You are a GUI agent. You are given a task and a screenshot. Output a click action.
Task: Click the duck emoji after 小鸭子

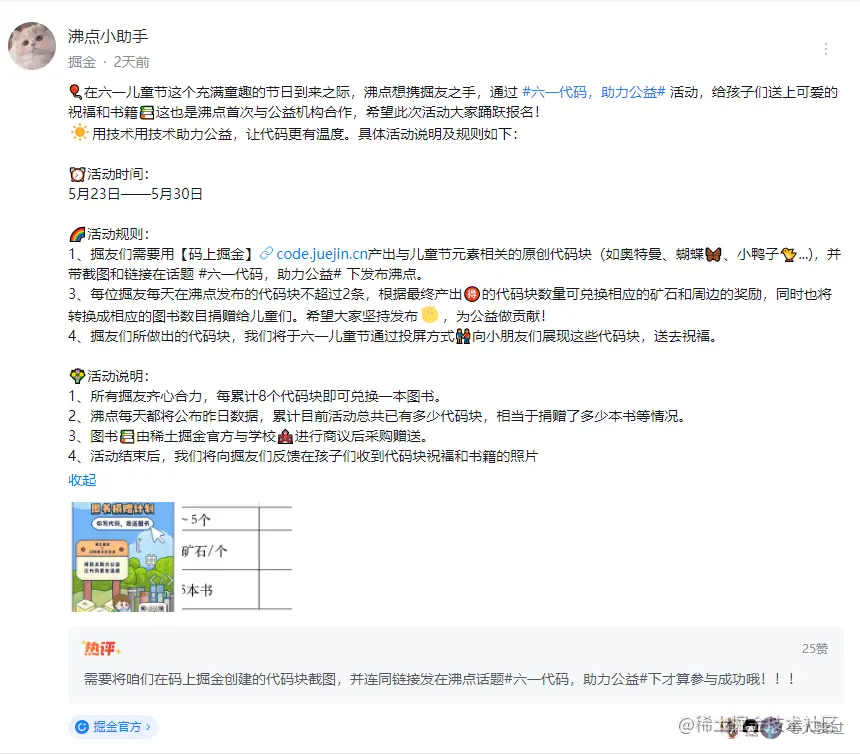coord(789,255)
